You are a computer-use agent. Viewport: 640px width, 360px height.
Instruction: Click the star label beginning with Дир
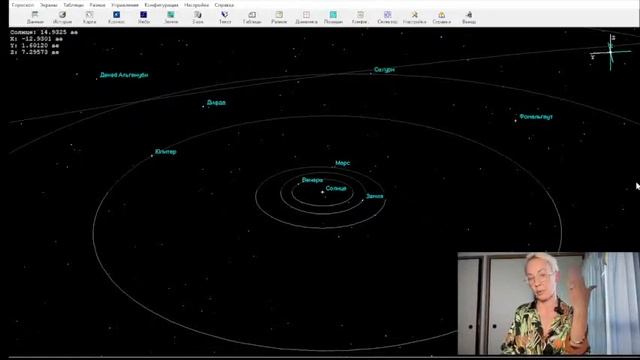216,102
